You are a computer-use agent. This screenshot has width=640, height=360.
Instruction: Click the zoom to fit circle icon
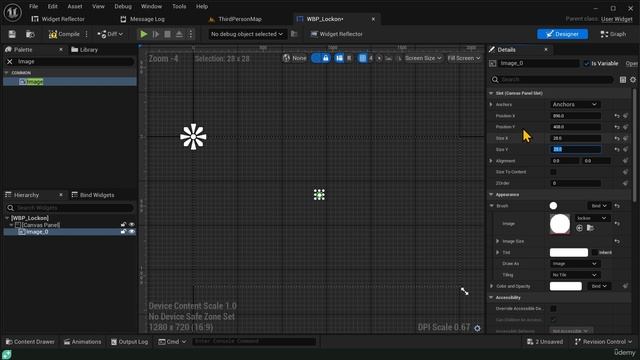click(x=379, y=58)
